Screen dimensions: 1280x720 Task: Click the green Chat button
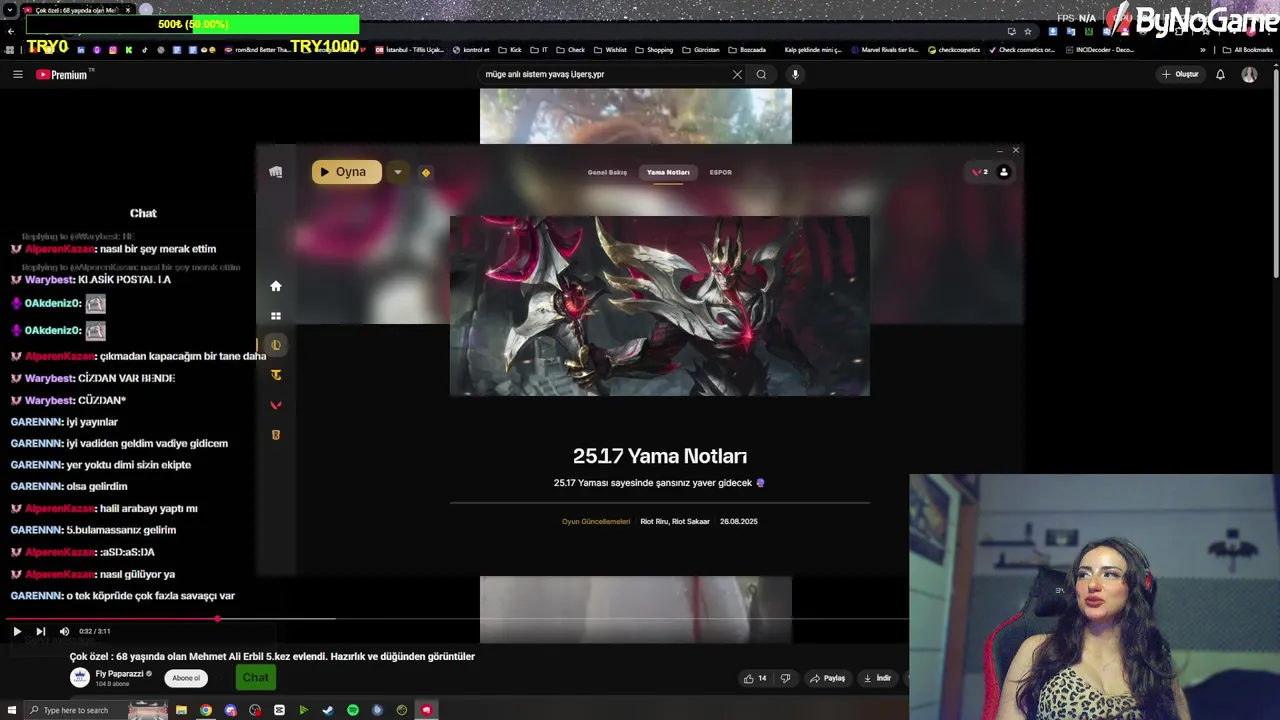[x=255, y=678]
